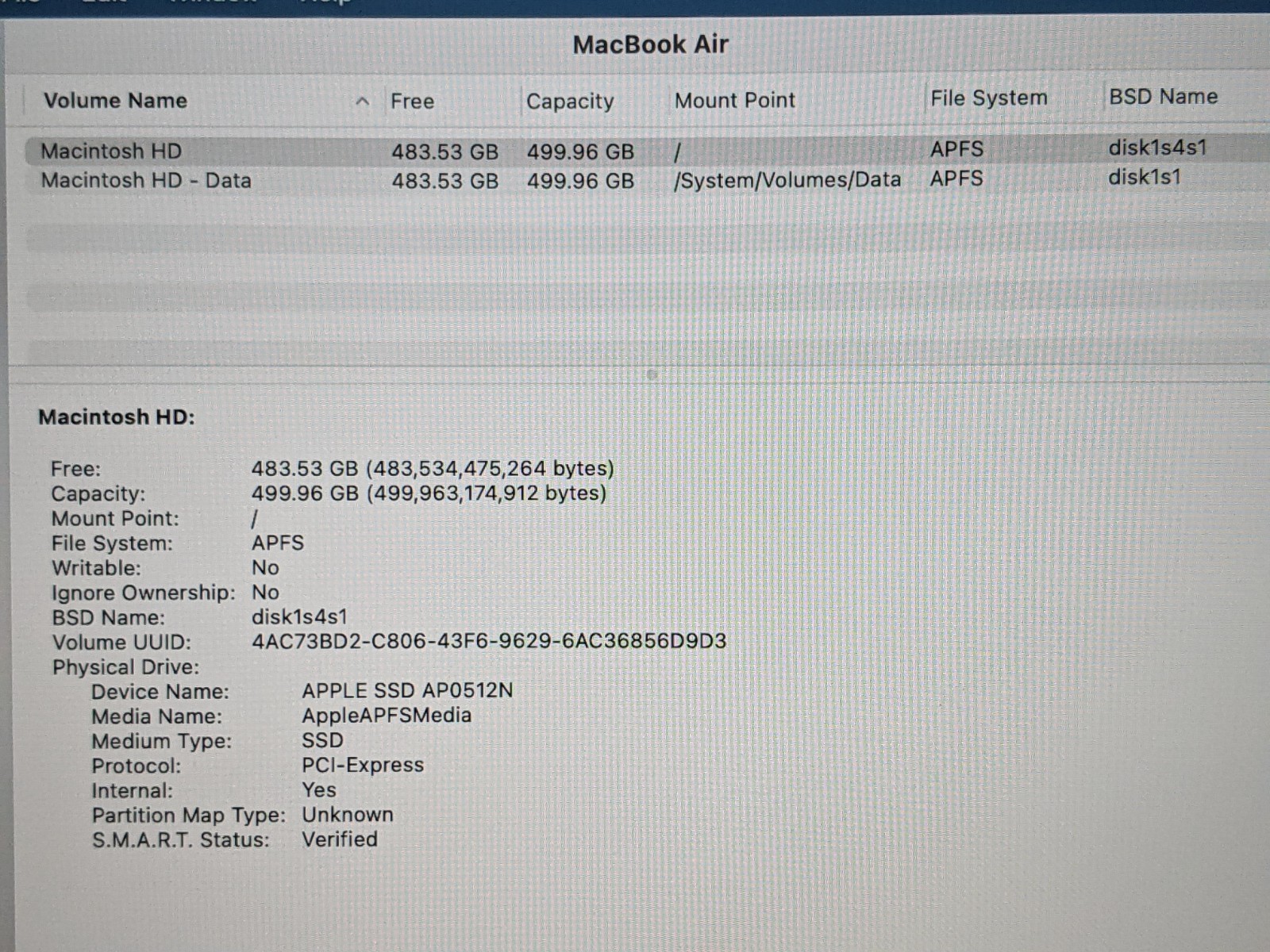Click the Volume UUID value
Screen dimensions: 1270x952
click(489, 641)
